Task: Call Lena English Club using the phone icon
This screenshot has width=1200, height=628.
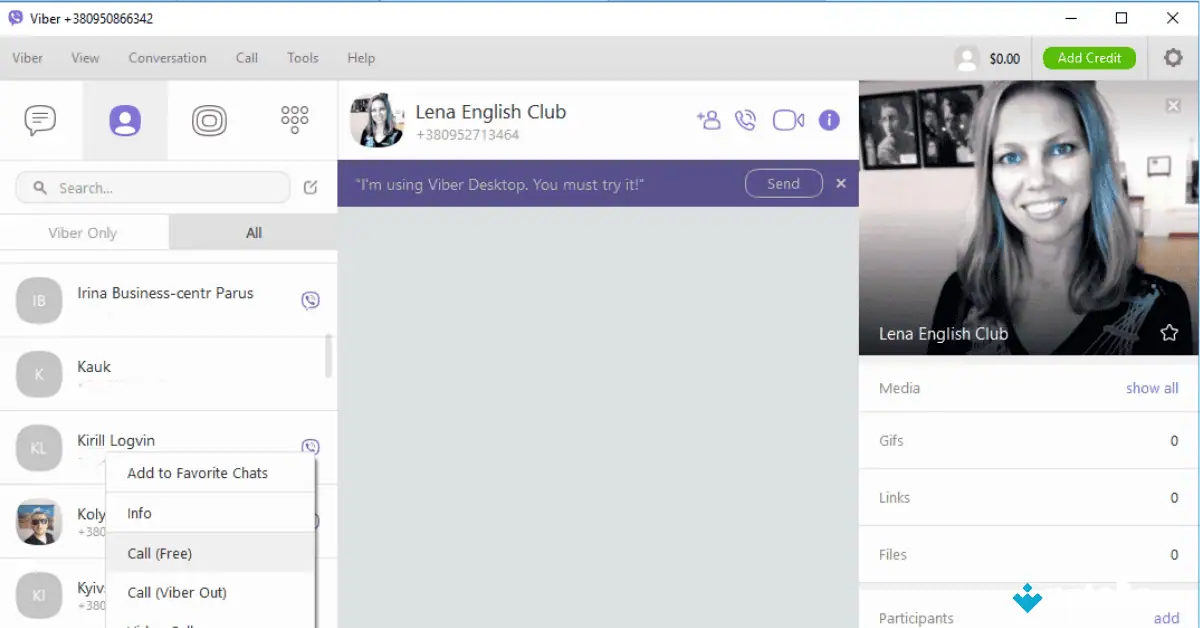Action: (x=747, y=119)
